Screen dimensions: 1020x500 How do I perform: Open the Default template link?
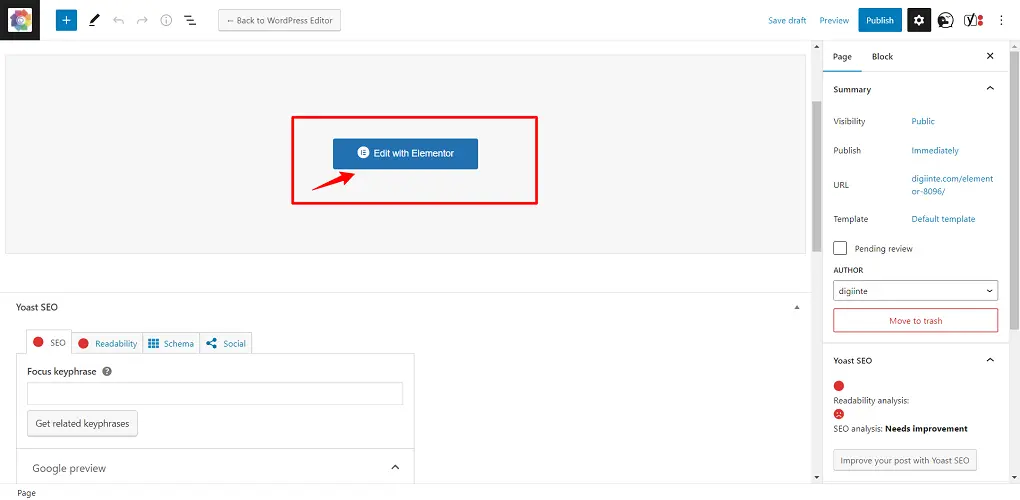pyautogui.click(x=943, y=219)
